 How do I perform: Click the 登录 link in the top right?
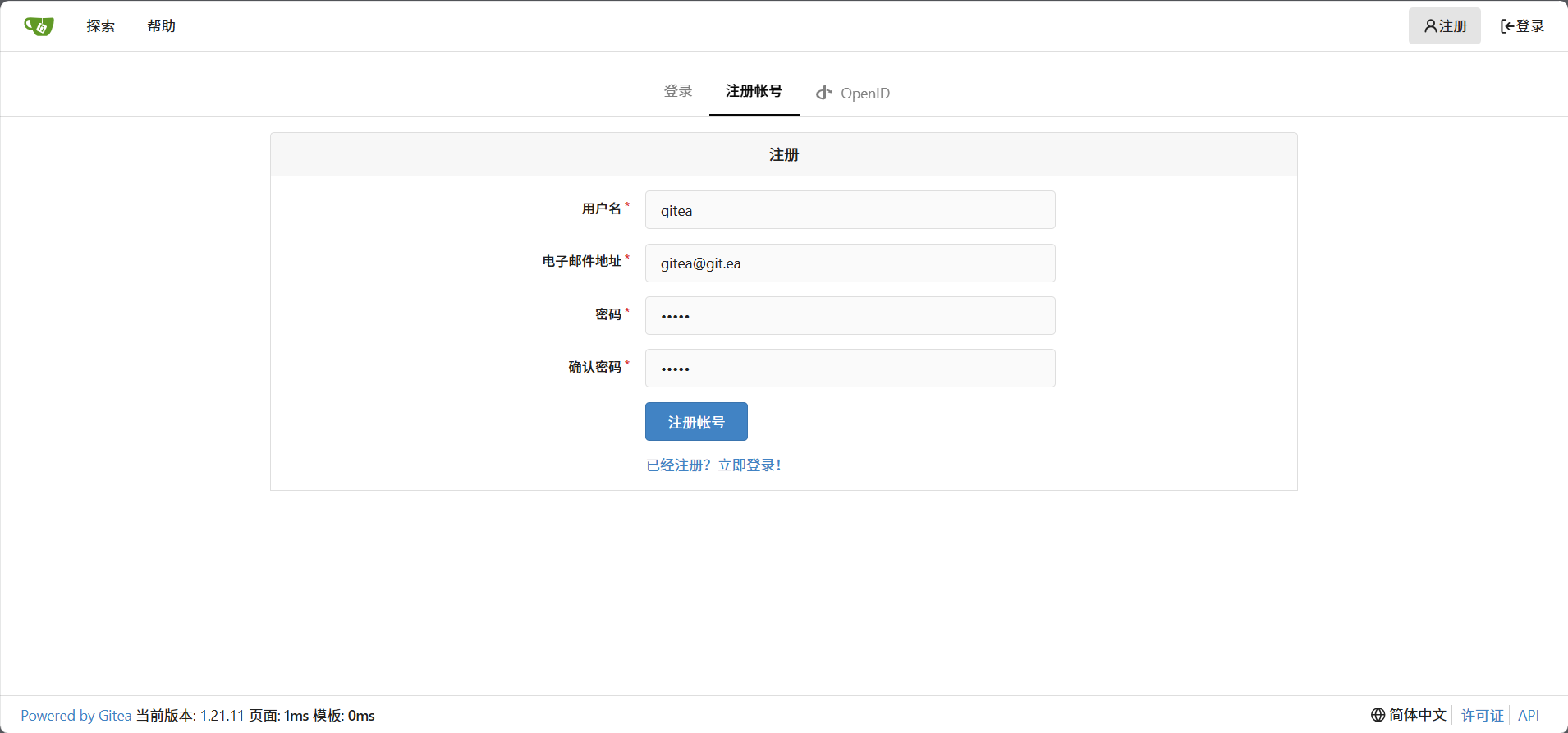click(1522, 26)
